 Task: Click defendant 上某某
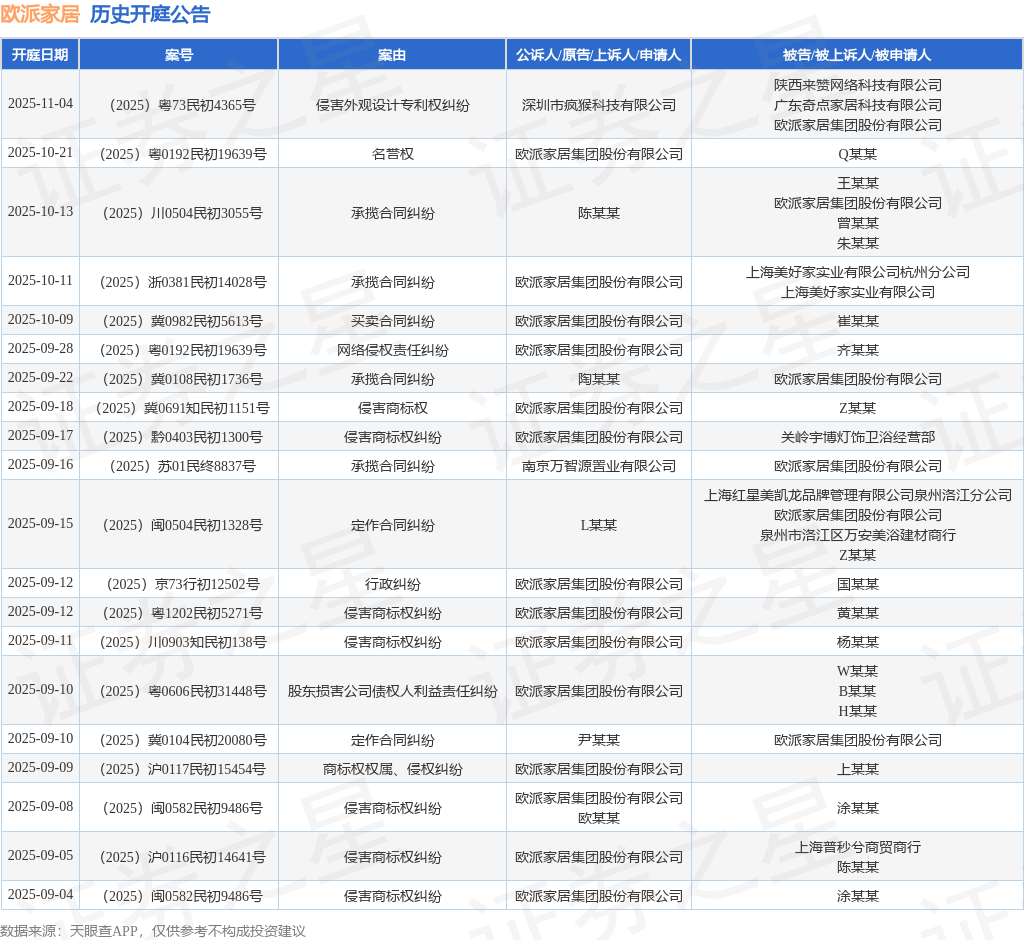click(x=857, y=769)
